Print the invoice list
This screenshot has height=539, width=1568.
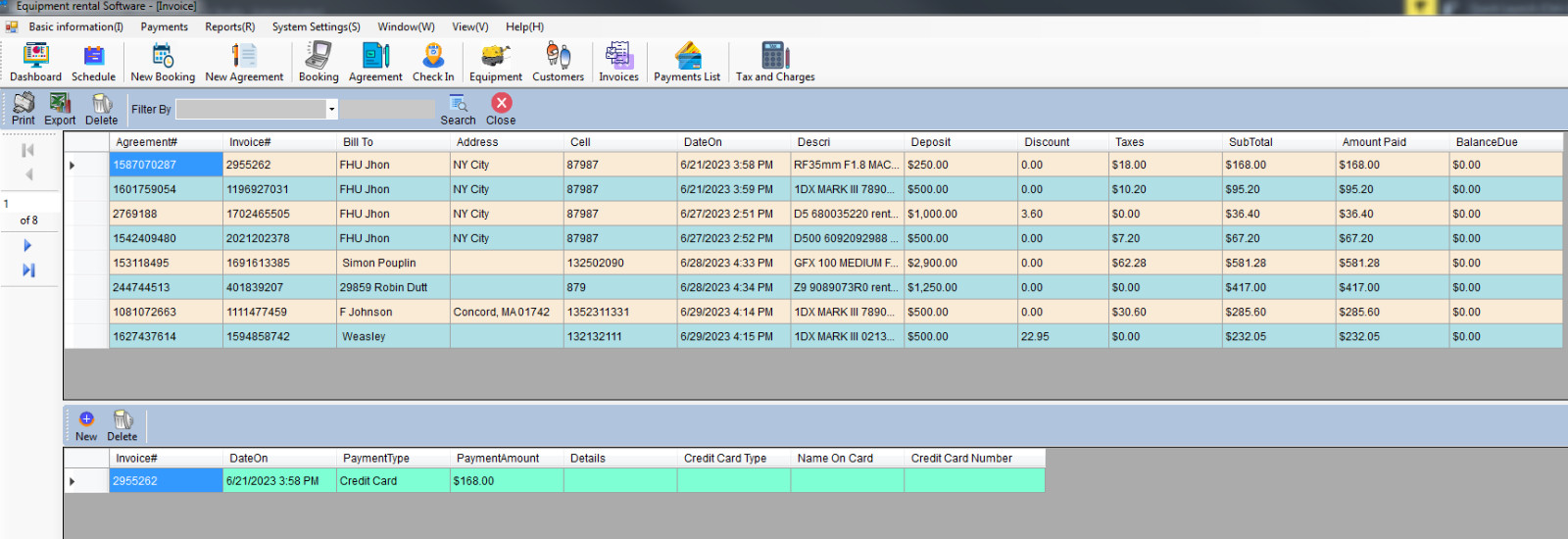(x=24, y=109)
